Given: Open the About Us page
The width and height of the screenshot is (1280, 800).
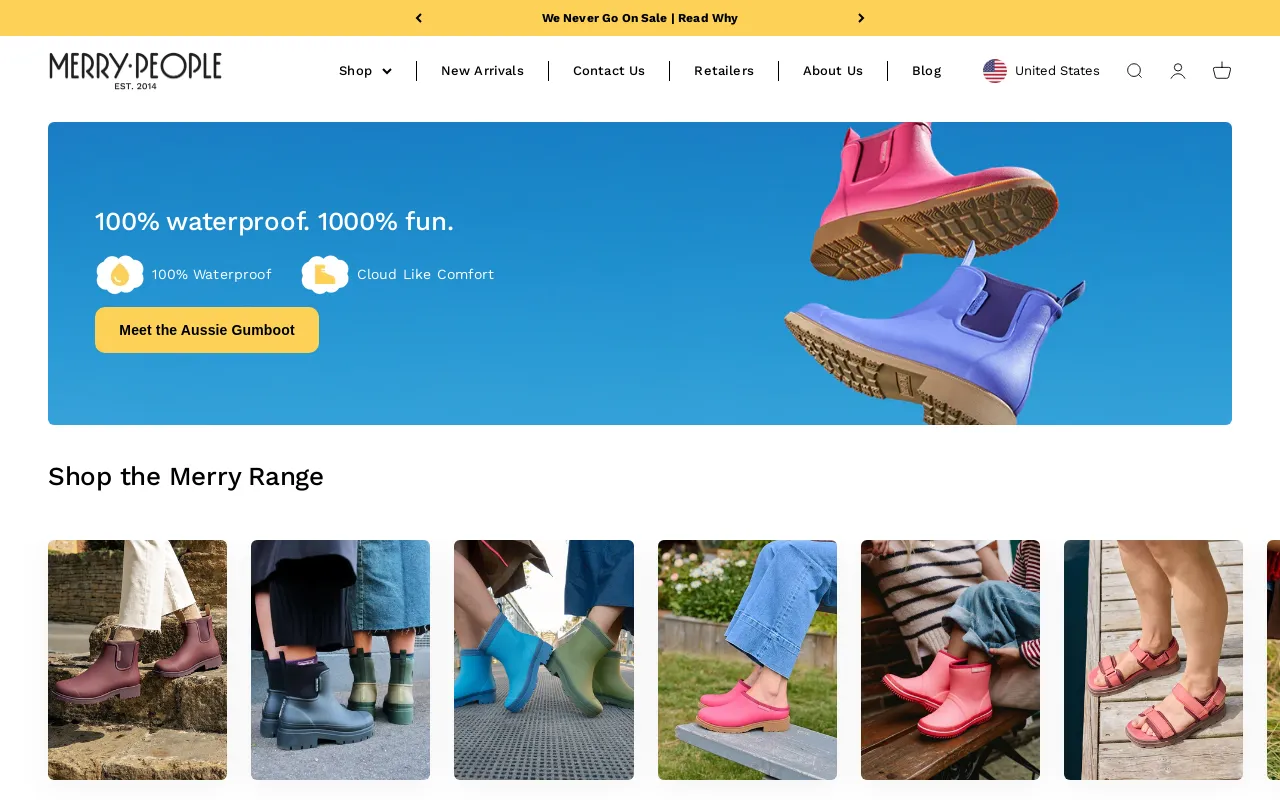Looking at the screenshot, I should point(833,71).
